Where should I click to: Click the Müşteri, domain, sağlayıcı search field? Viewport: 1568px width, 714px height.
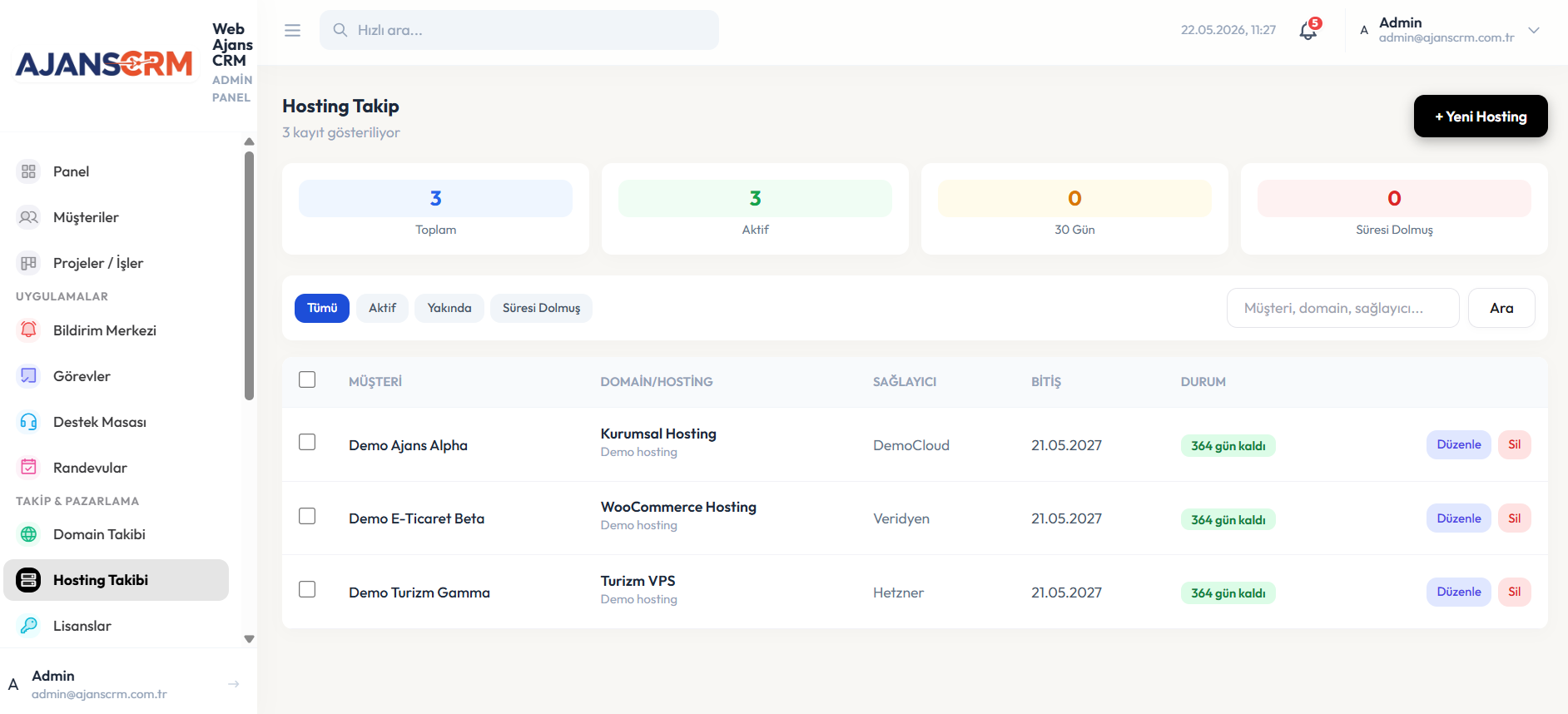pyautogui.click(x=1342, y=308)
